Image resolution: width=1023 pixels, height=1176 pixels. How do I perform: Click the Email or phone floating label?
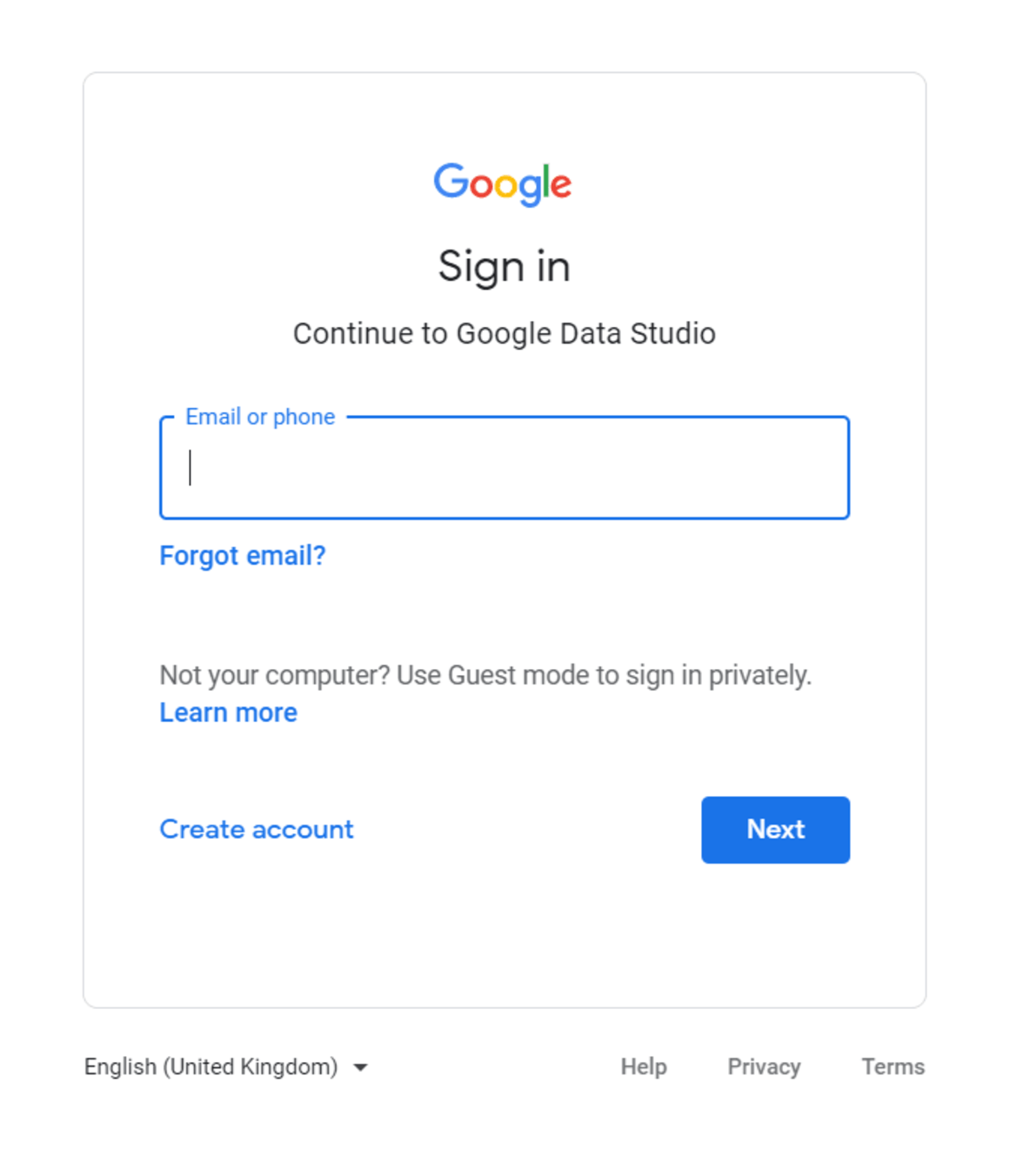pos(259,417)
